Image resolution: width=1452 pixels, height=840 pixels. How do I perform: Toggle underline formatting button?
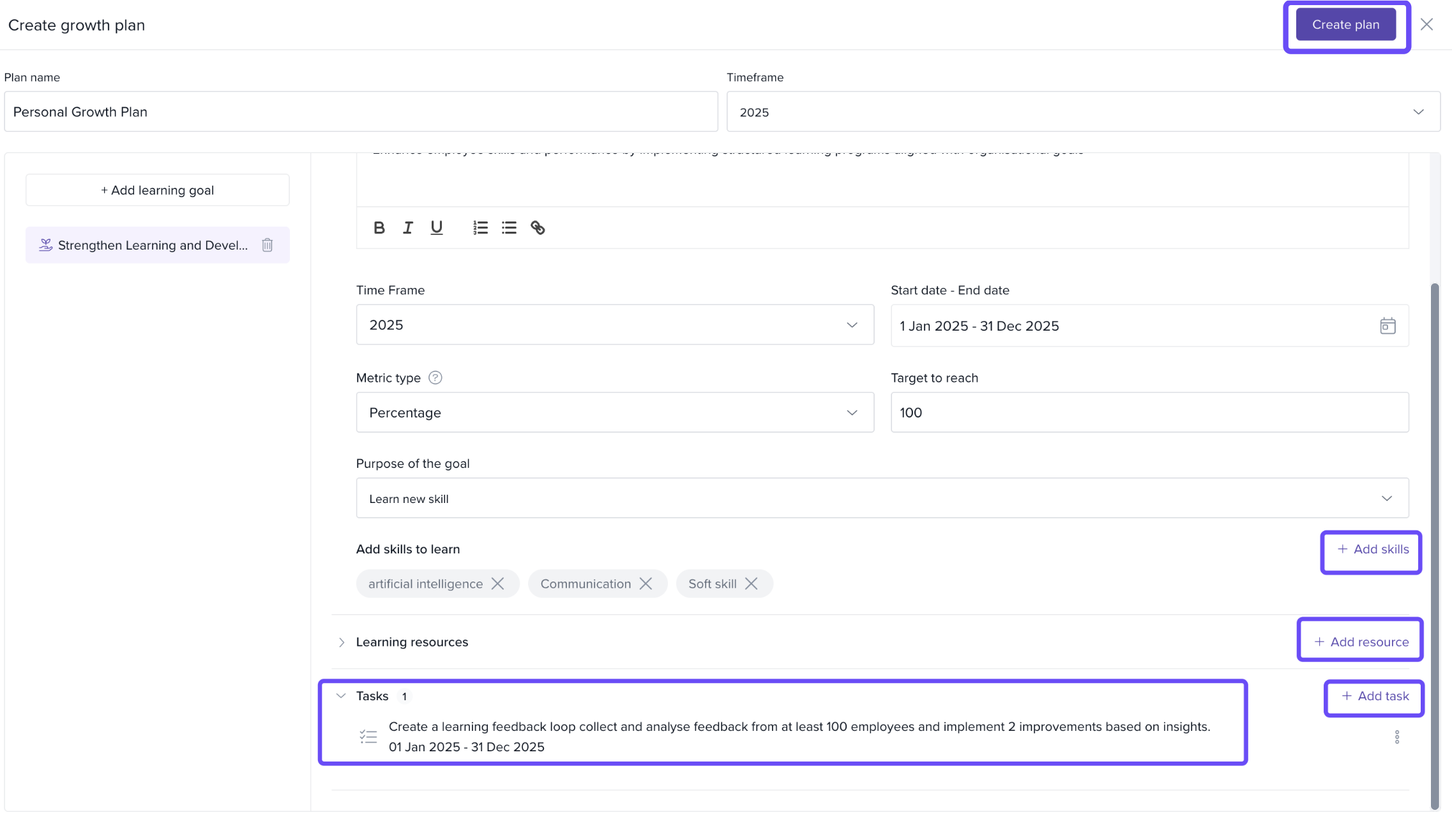pos(436,228)
